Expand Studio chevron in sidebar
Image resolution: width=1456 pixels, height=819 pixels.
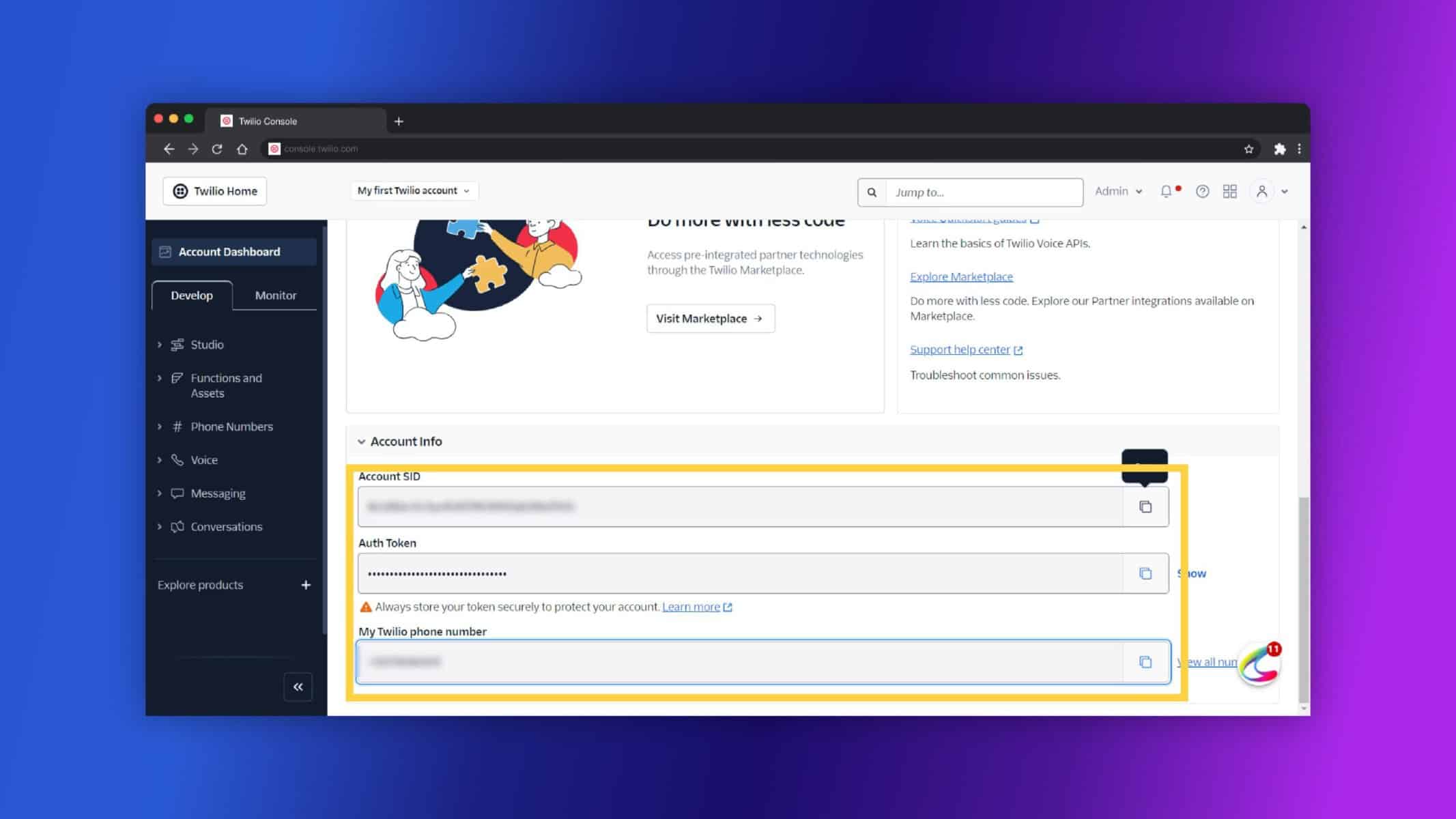(x=160, y=345)
